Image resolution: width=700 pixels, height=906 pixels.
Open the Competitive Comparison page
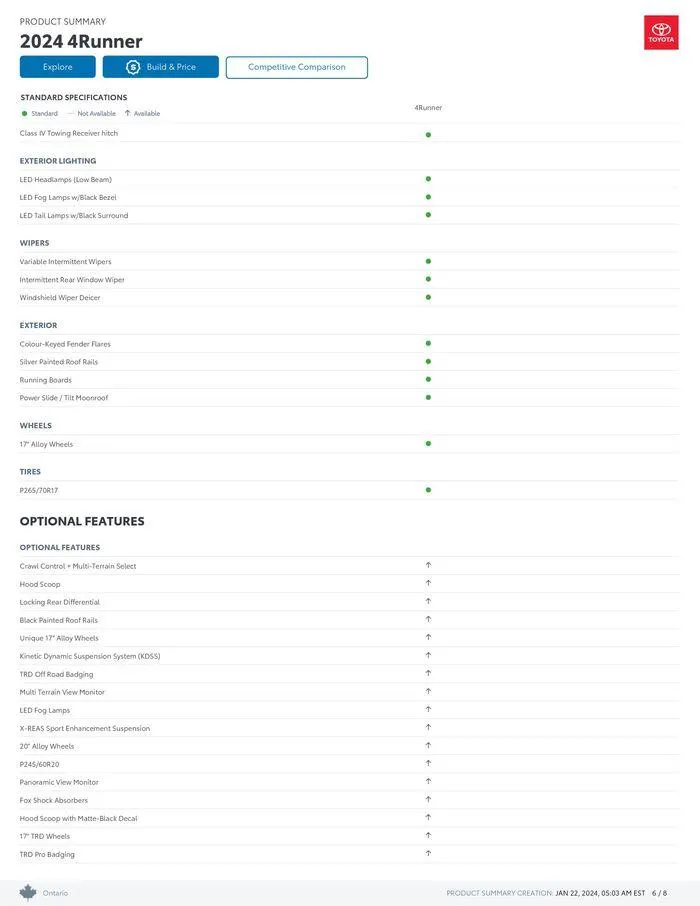[x=297, y=67]
